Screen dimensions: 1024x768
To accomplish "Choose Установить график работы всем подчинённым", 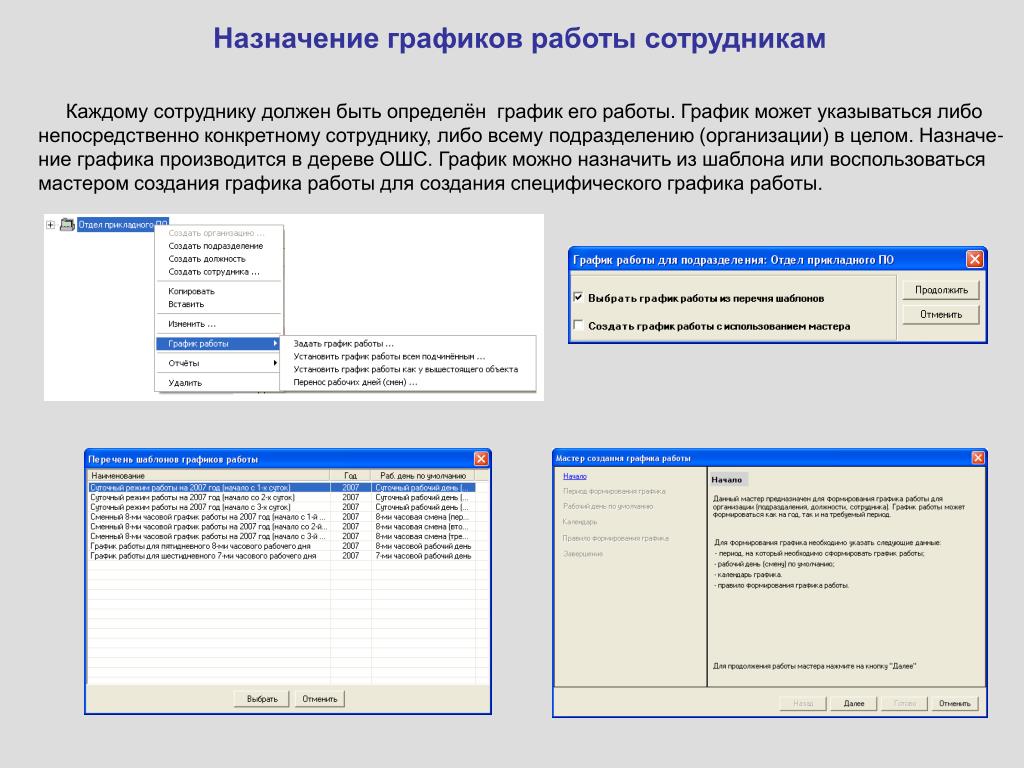I will tap(389, 357).
